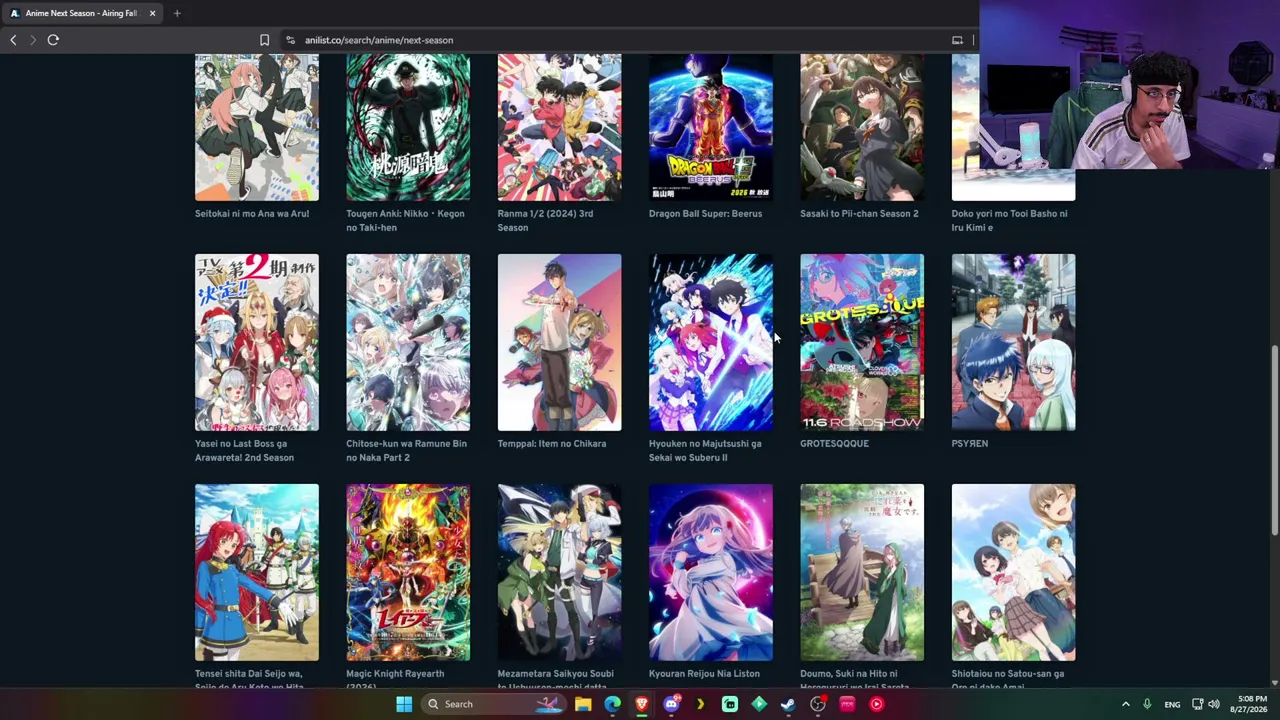Open OBS Studio from the taskbar
This screenshot has height=720, width=1280.
click(x=818, y=704)
